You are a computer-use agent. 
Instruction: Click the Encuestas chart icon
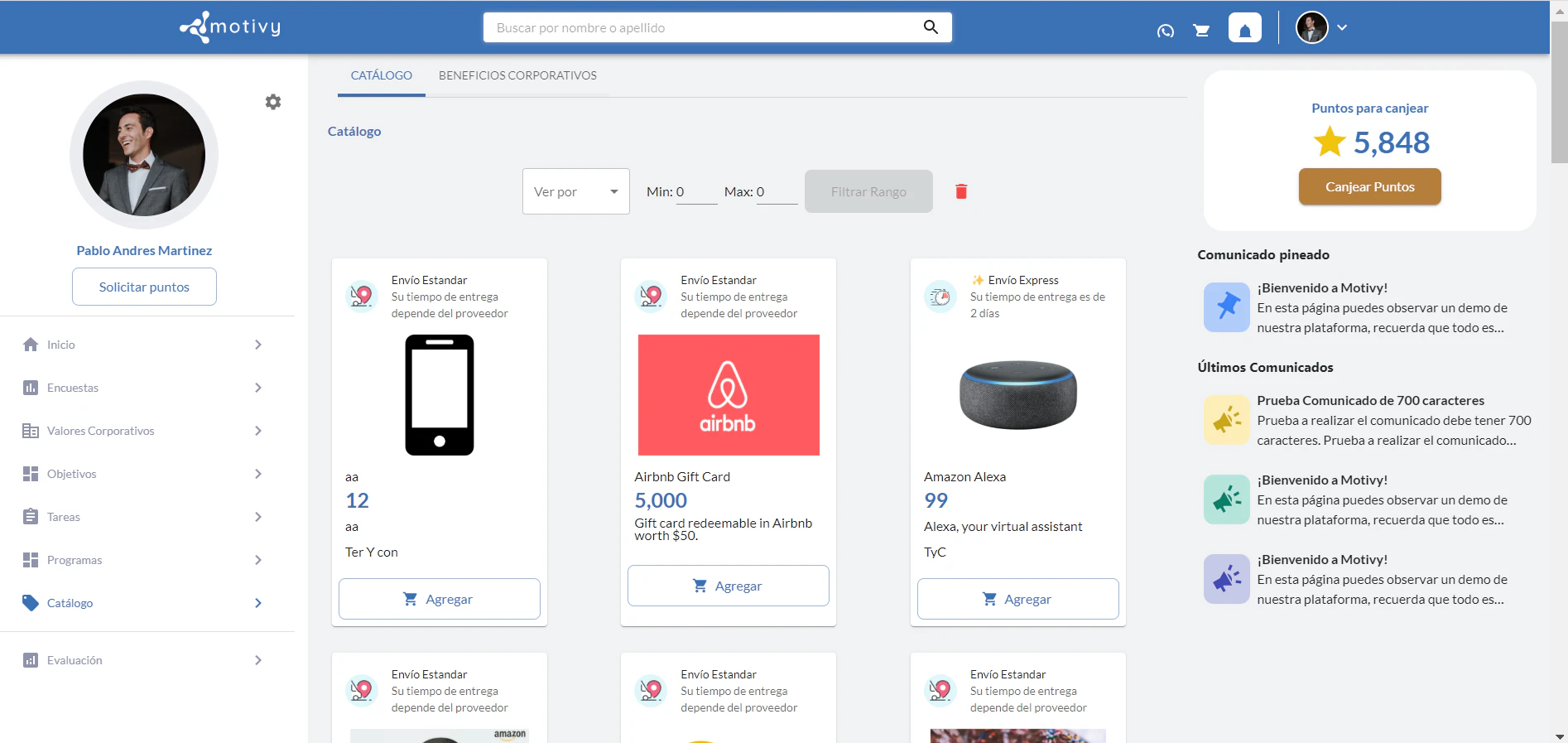[31, 388]
